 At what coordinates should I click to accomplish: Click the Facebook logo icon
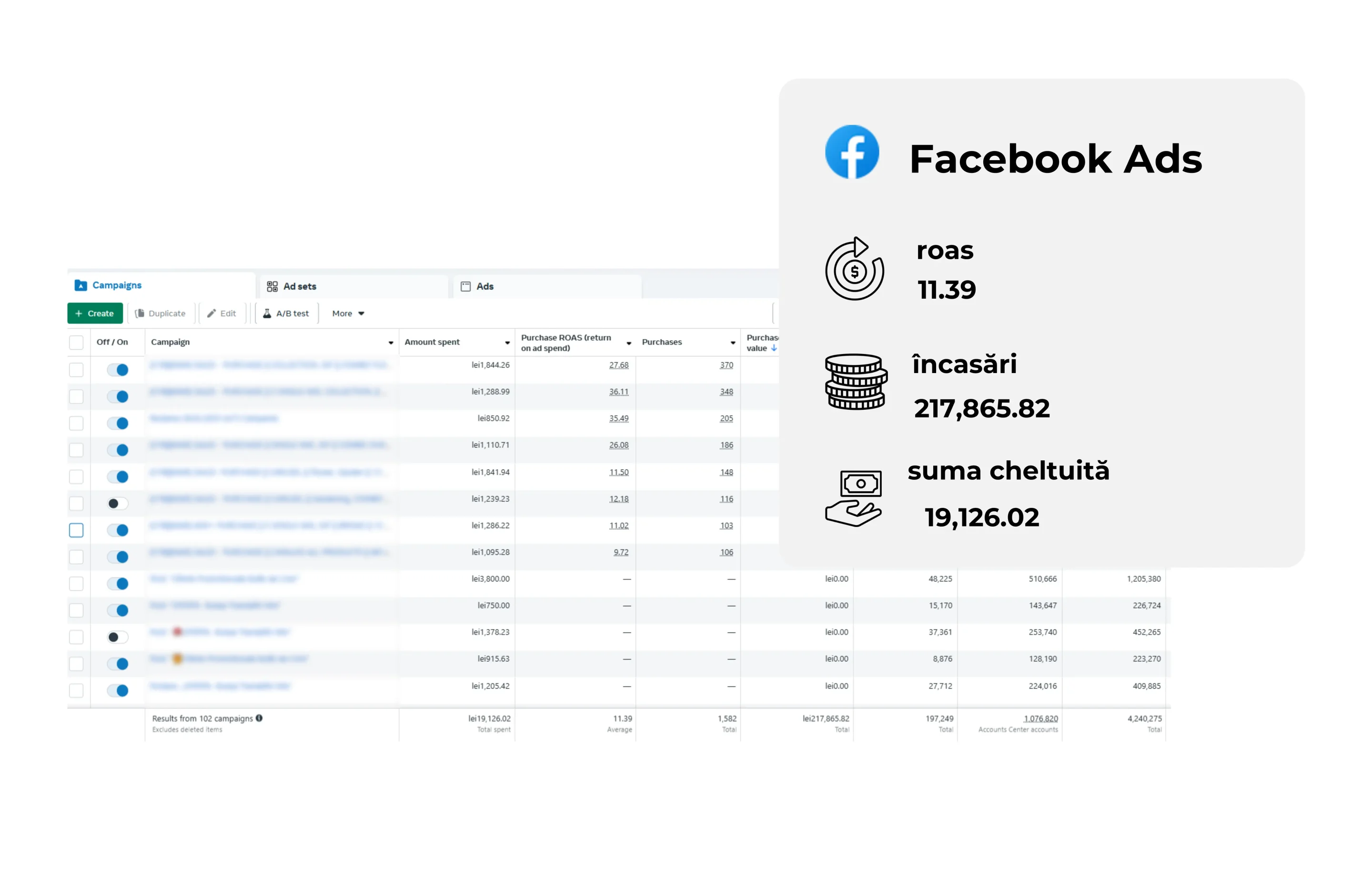(852, 151)
